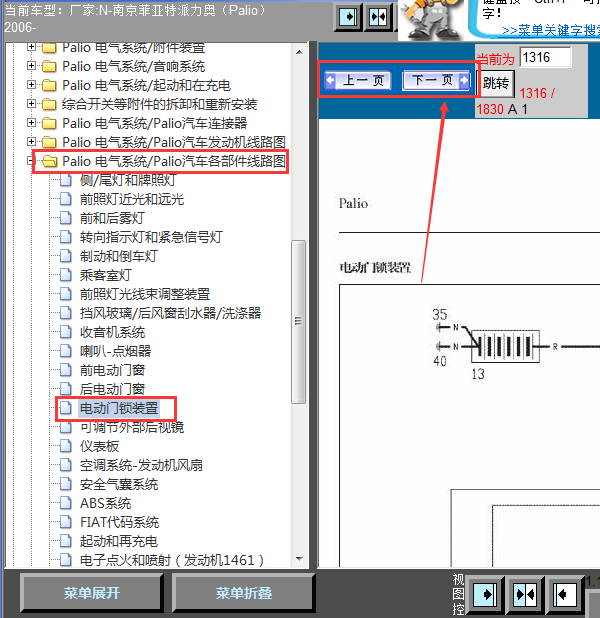Open 制动和倒车灯 document

[119, 256]
